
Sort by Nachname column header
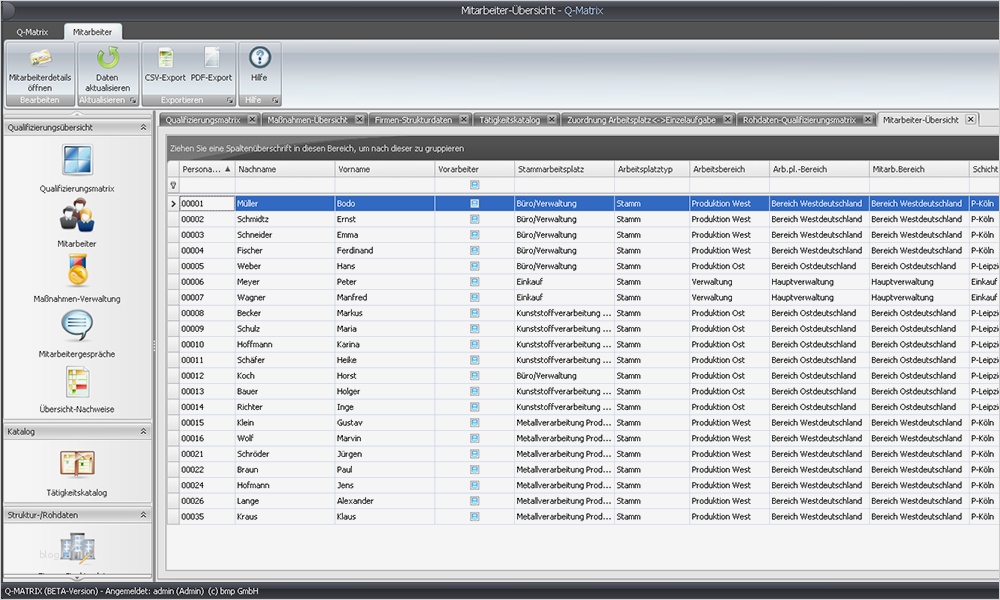(283, 169)
